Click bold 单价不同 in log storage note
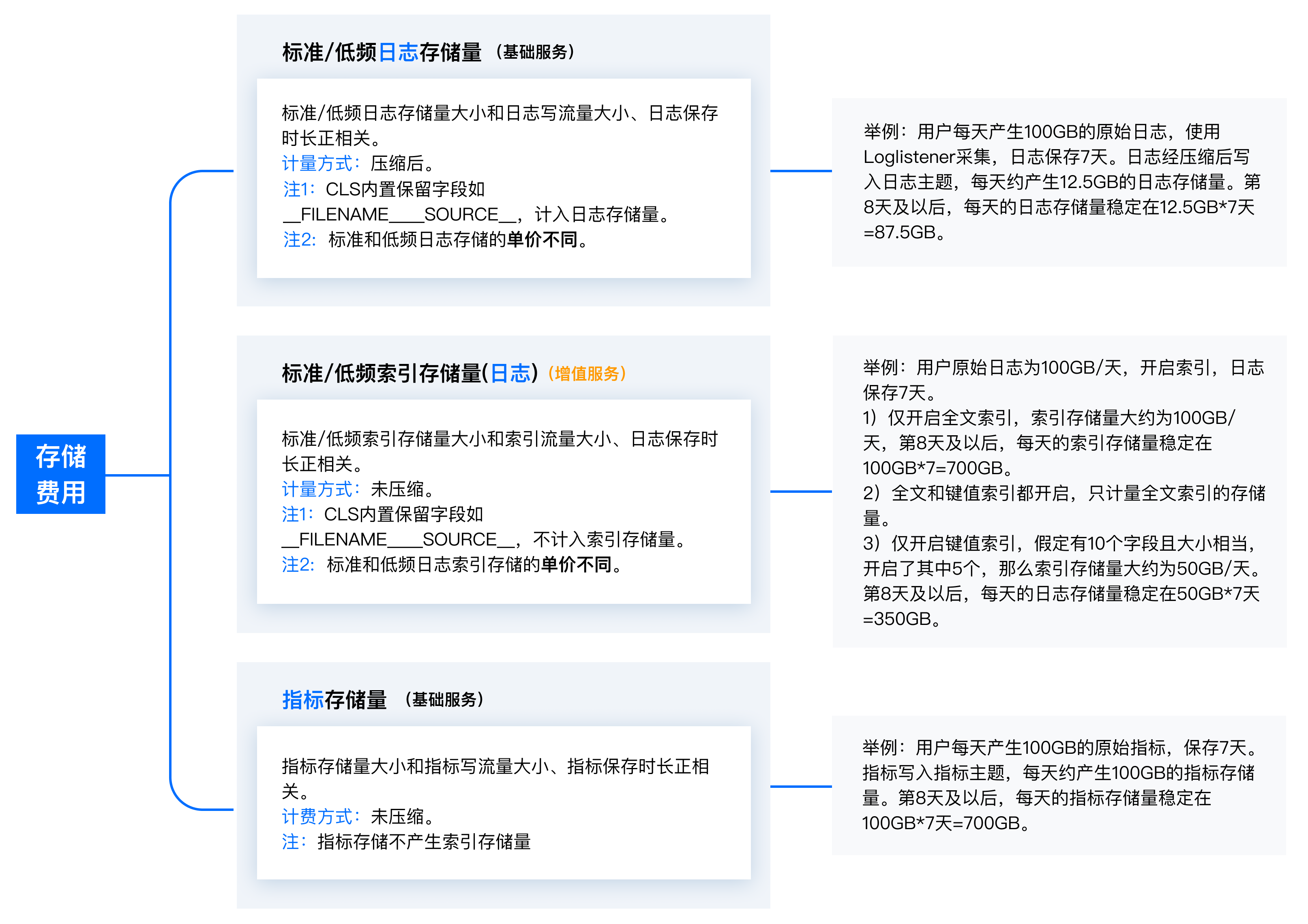1308x924 pixels. click(542, 240)
